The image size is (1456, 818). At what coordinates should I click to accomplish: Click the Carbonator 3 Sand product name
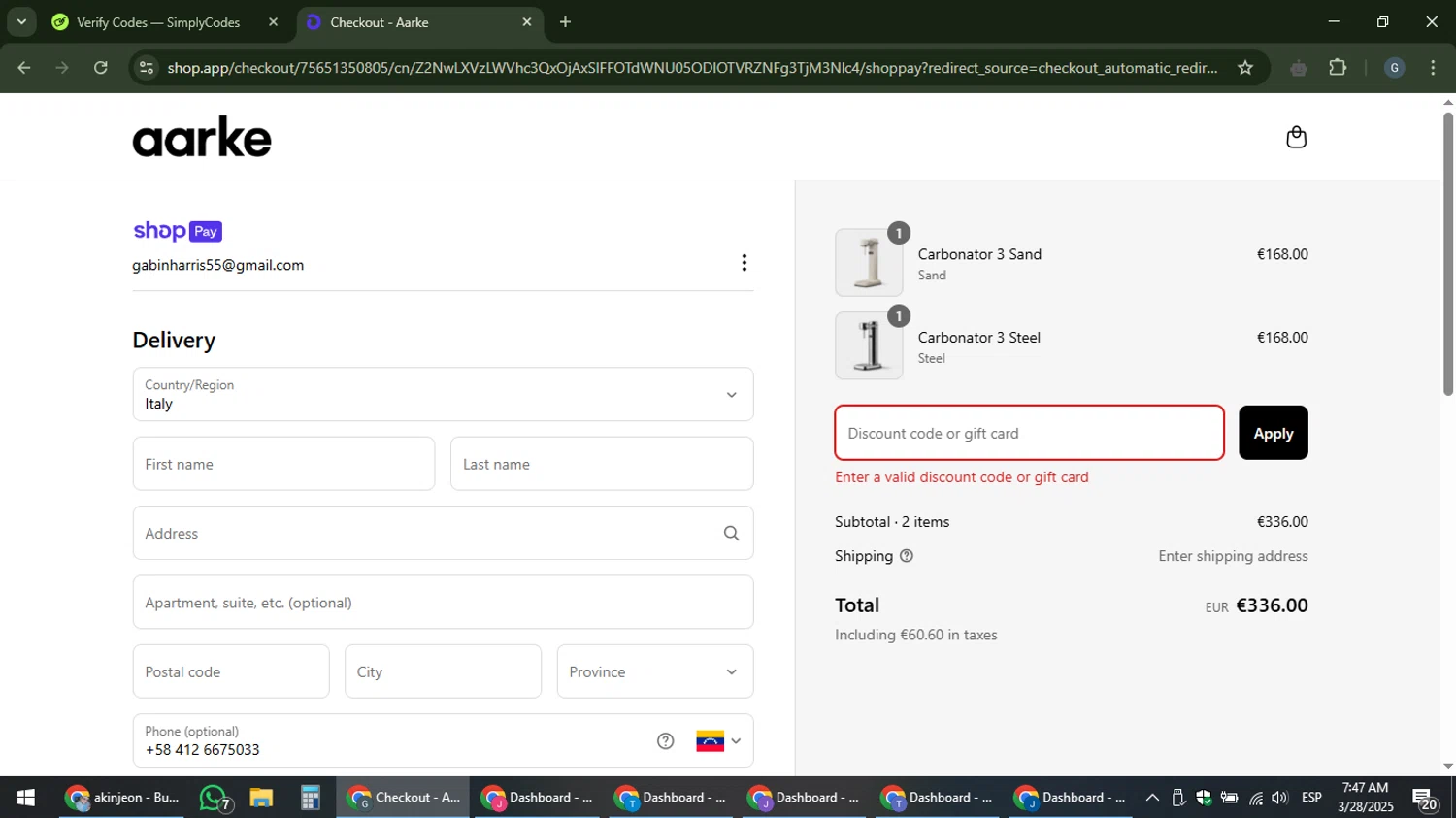(x=979, y=254)
